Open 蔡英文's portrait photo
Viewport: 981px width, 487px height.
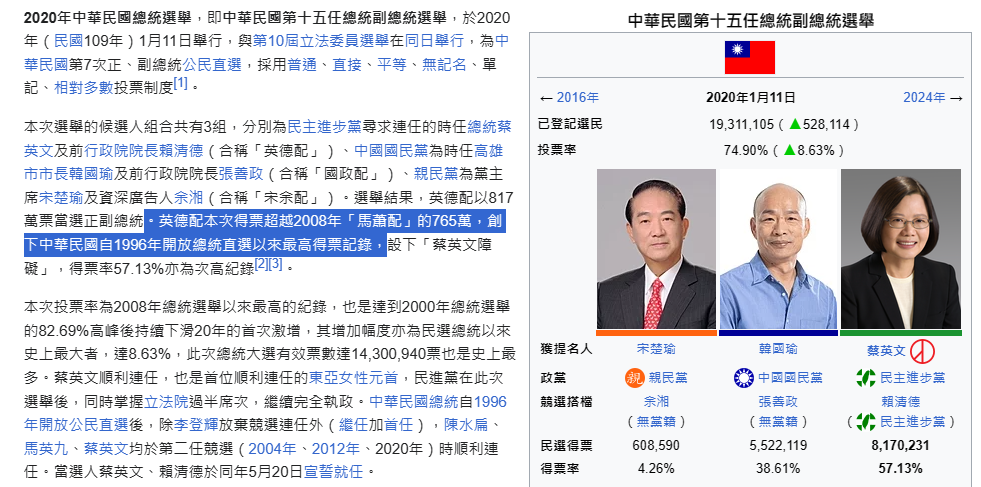click(x=900, y=249)
